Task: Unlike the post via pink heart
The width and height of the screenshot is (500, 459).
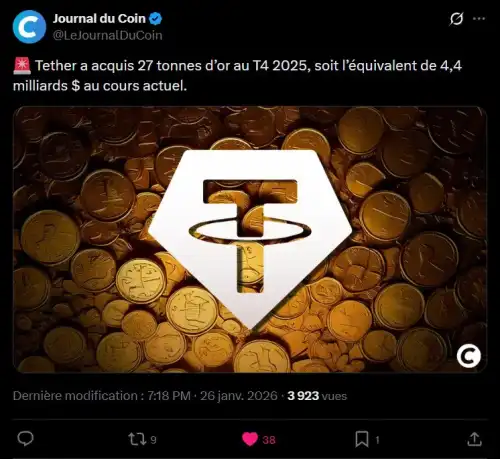Action: 250,439
